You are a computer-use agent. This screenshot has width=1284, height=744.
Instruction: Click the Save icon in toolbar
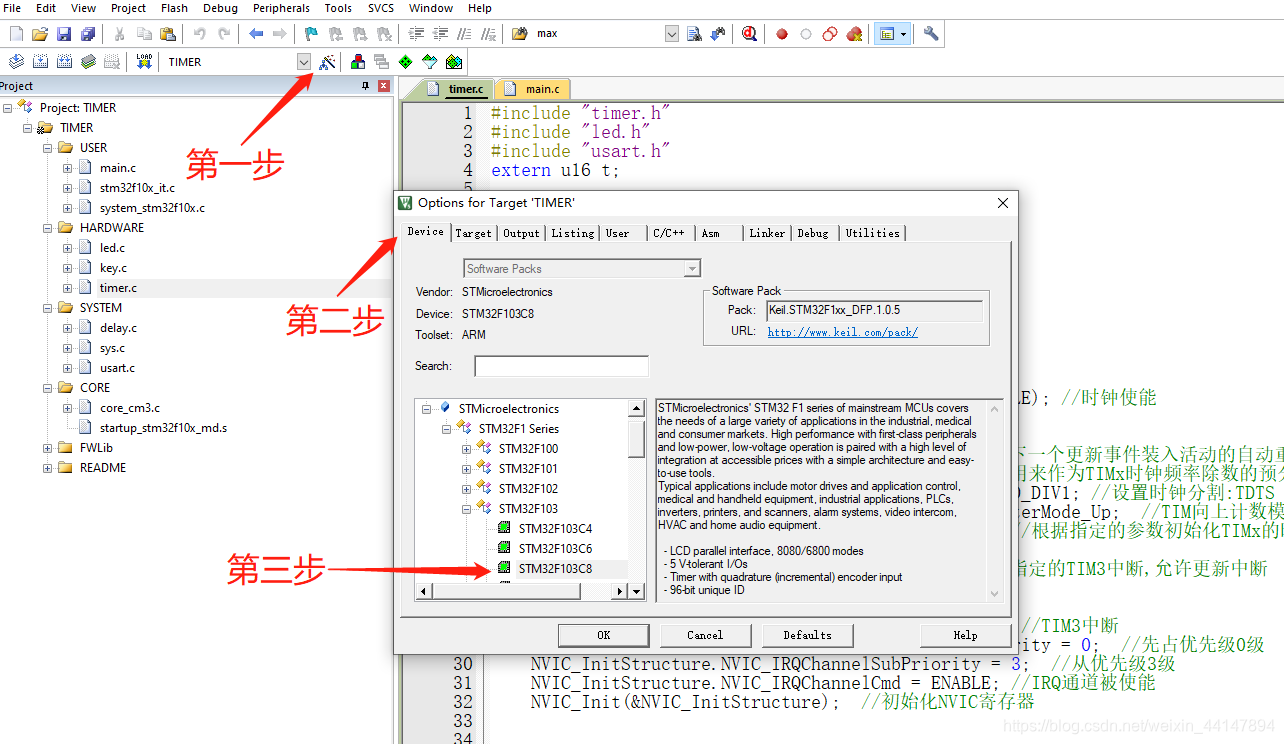click(64, 34)
